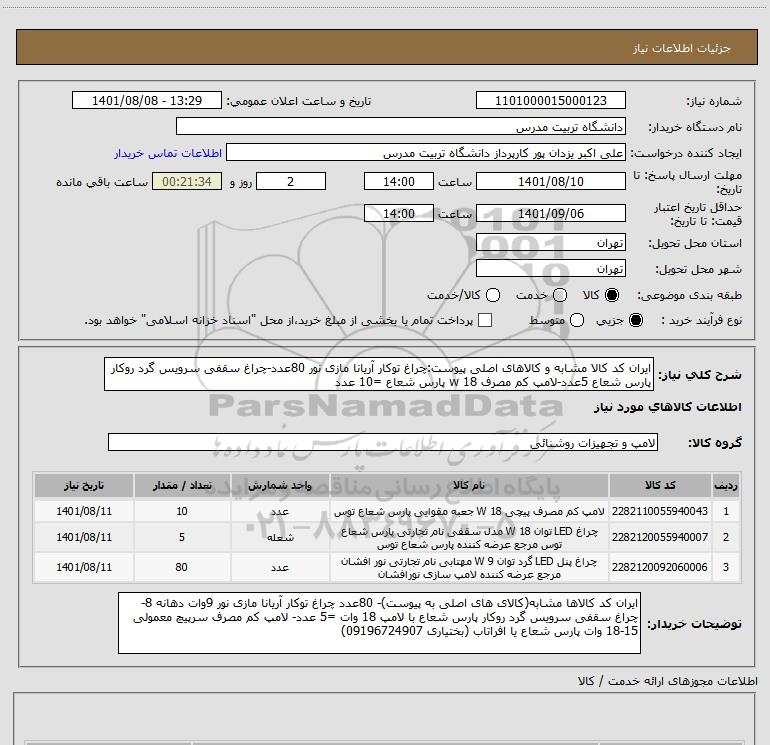Click item name لامپ کم مصرف پیچی 18 W

(469, 512)
